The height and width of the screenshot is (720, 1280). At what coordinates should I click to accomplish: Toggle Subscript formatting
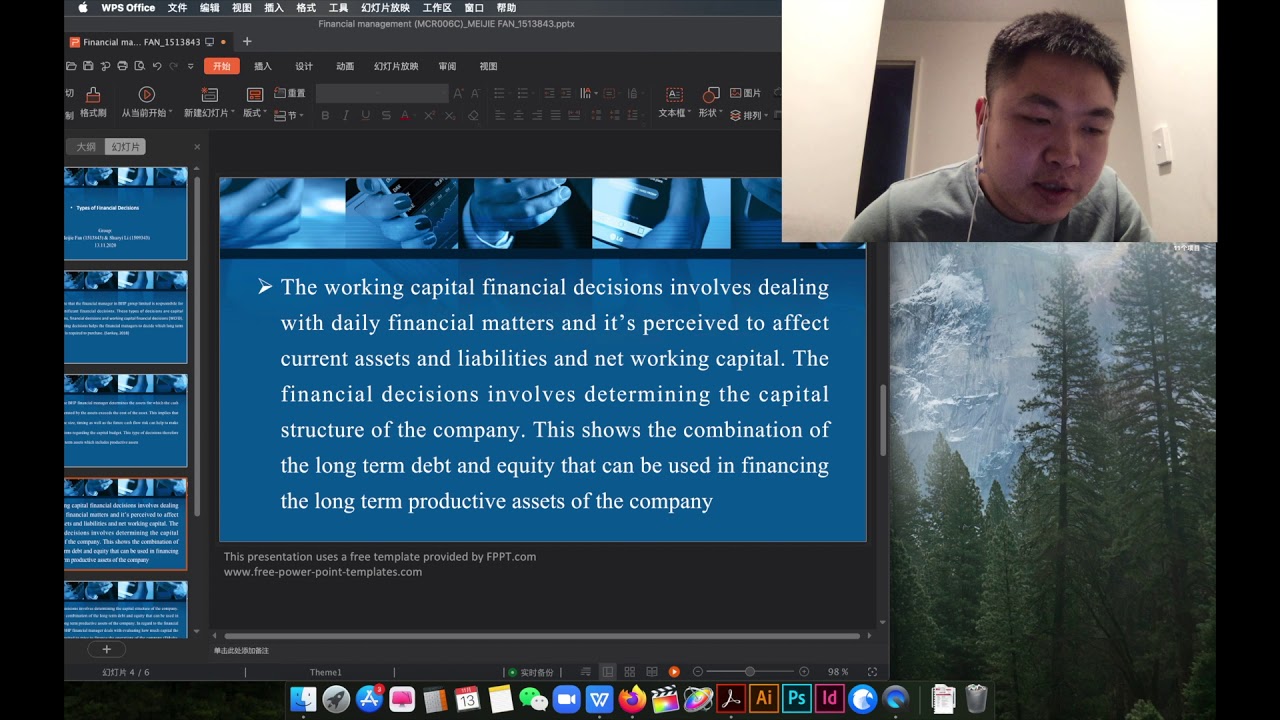(450, 116)
